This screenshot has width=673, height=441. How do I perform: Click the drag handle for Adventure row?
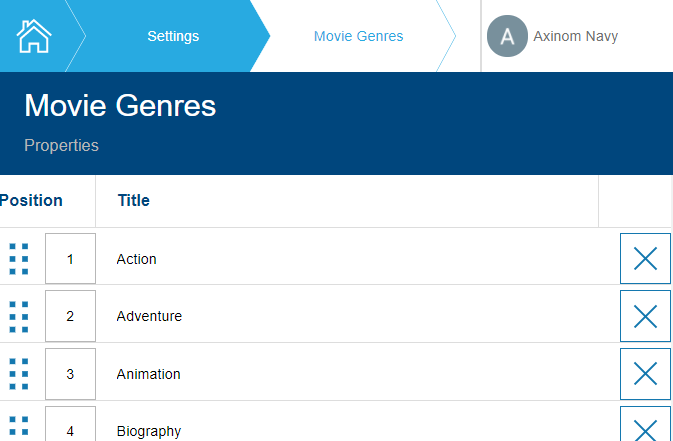pyautogui.click(x=19, y=316)
